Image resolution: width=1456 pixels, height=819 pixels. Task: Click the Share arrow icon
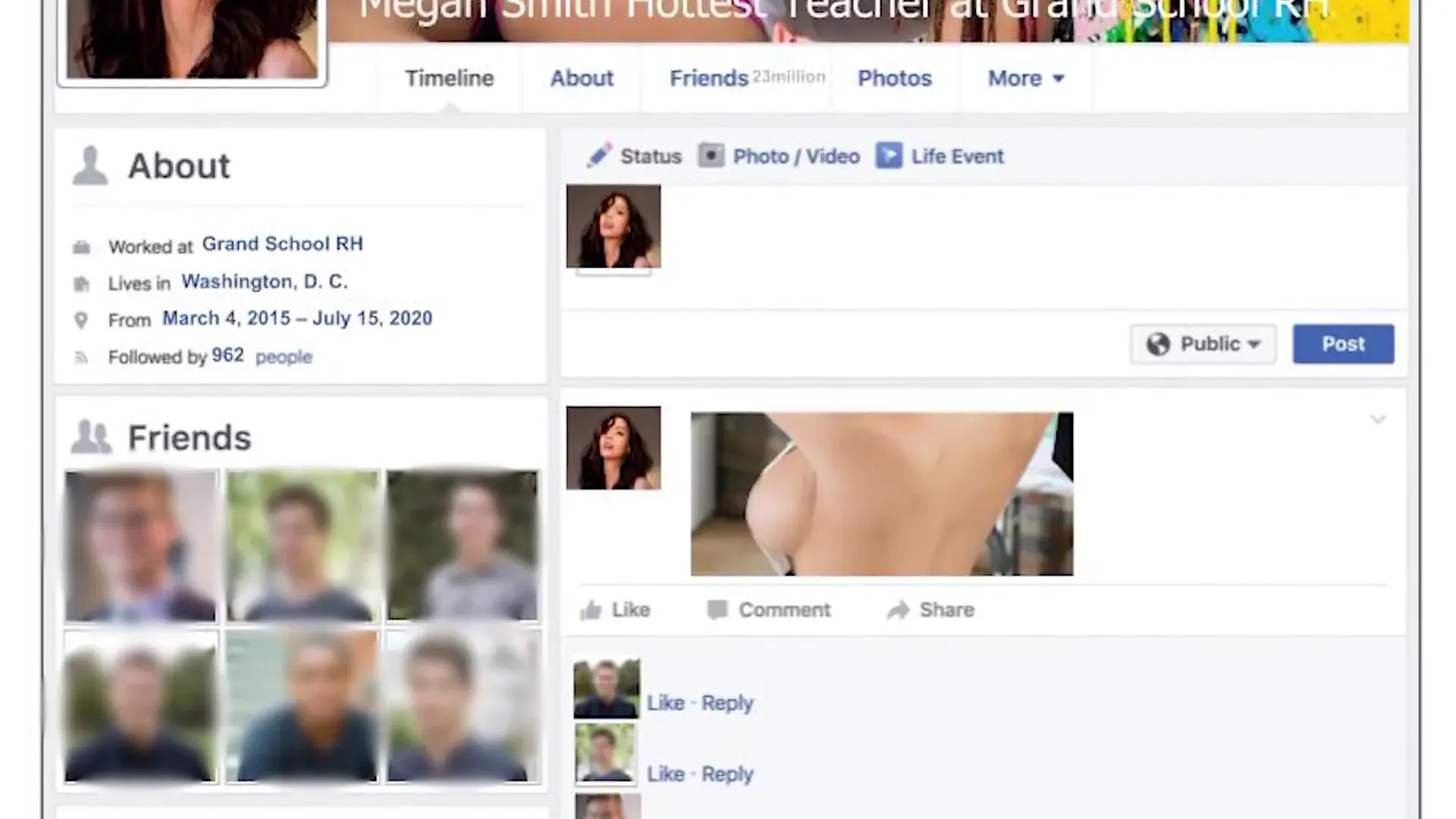point(899,610)
